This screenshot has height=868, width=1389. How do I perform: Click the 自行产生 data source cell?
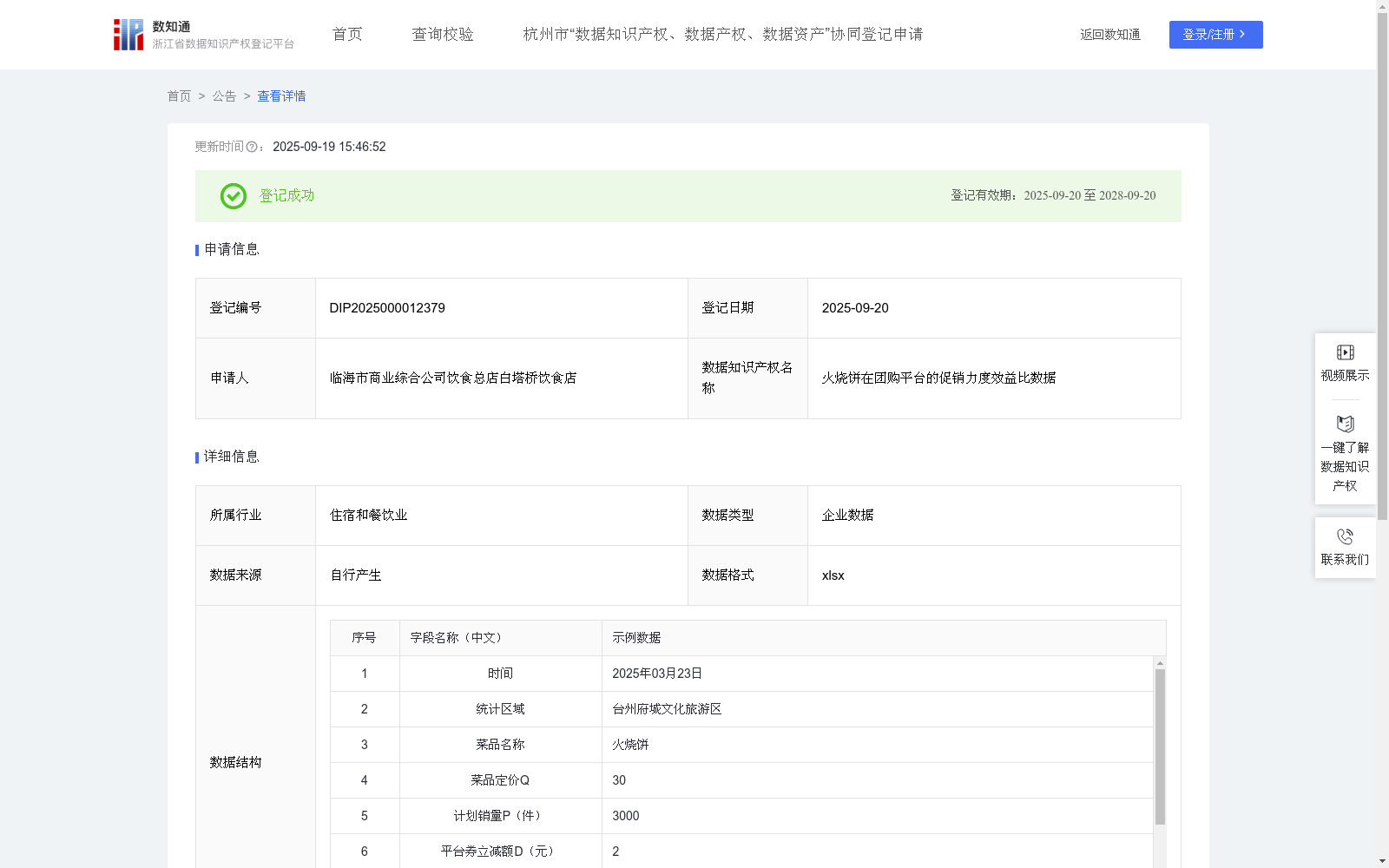502,575
